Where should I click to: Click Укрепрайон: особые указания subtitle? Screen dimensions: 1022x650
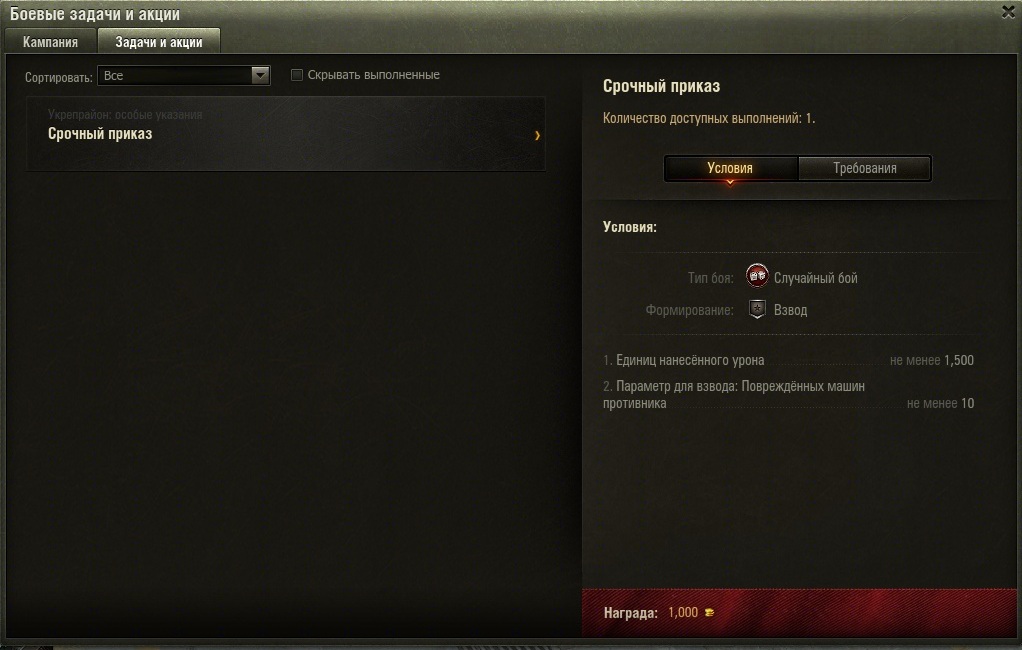[124, 115]
